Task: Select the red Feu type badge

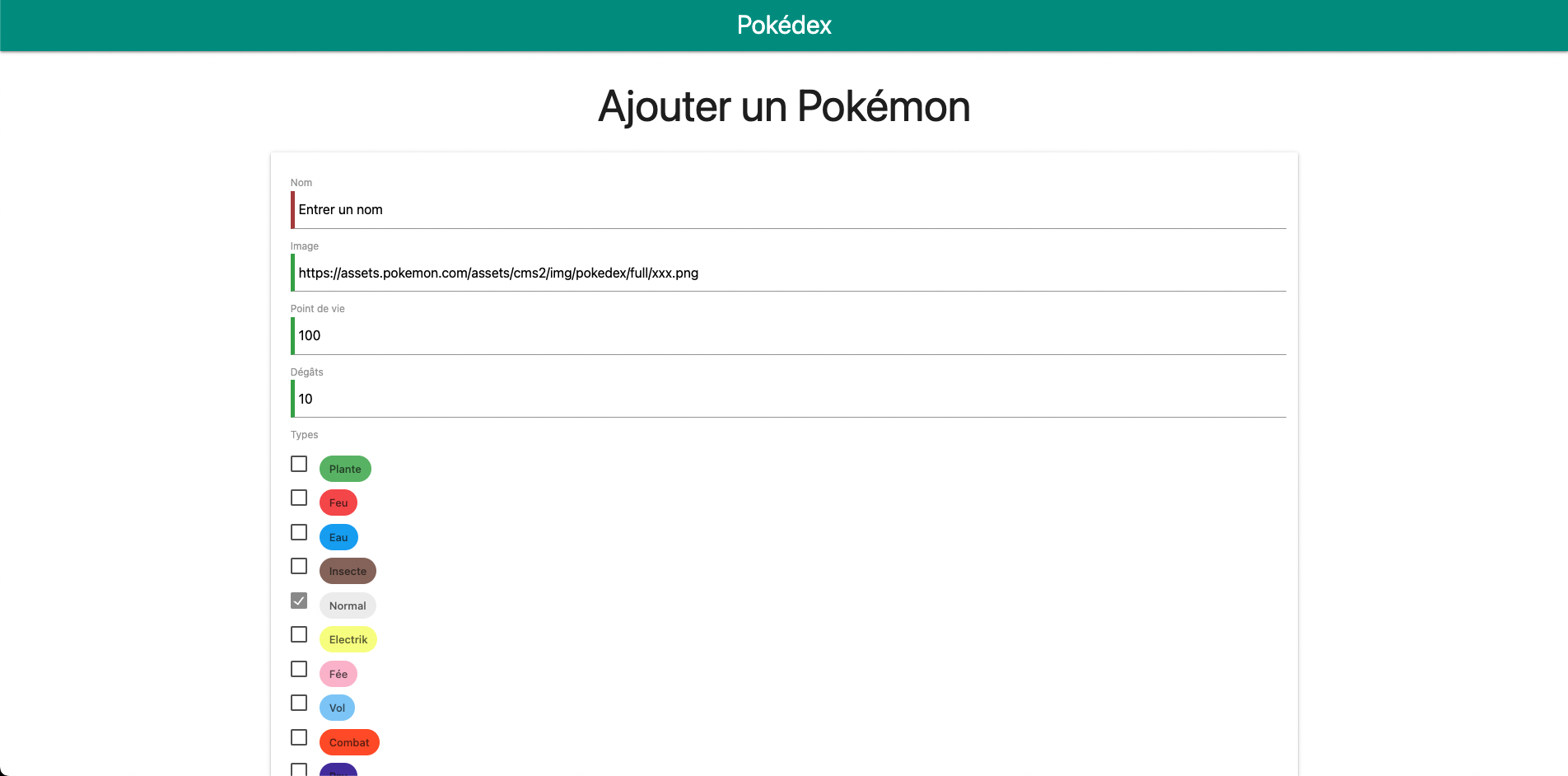Action: pos(338,503)
